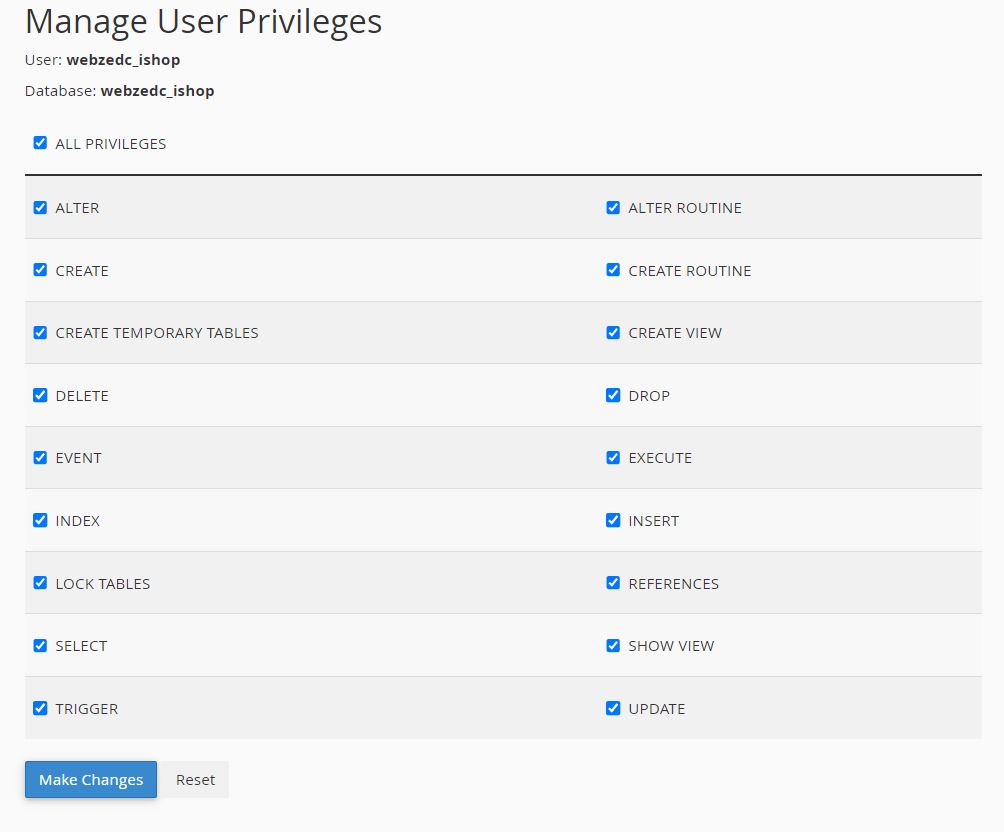Toggle the CREATE ROUTINE checkbox

(x=613, y=270)
